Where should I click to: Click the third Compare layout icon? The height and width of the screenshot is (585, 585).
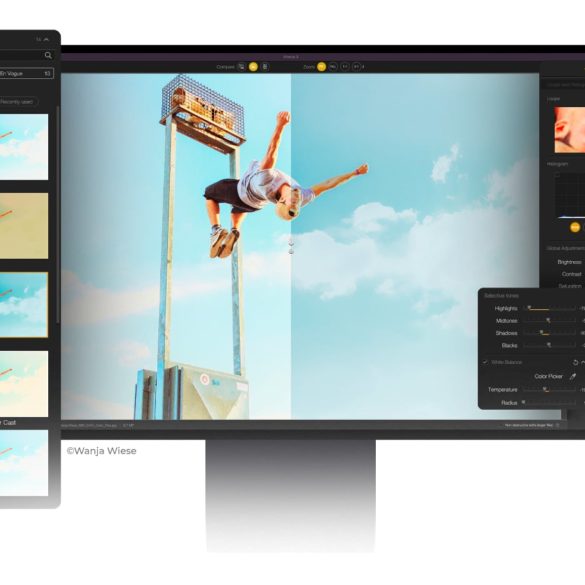[265, 67]
